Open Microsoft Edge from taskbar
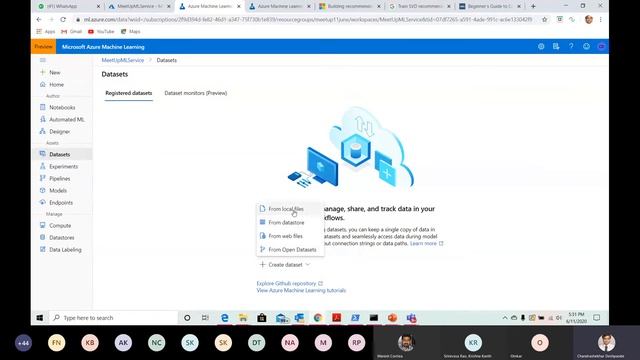640x360 pixels. pyautogui.click(x=224, y=318)
